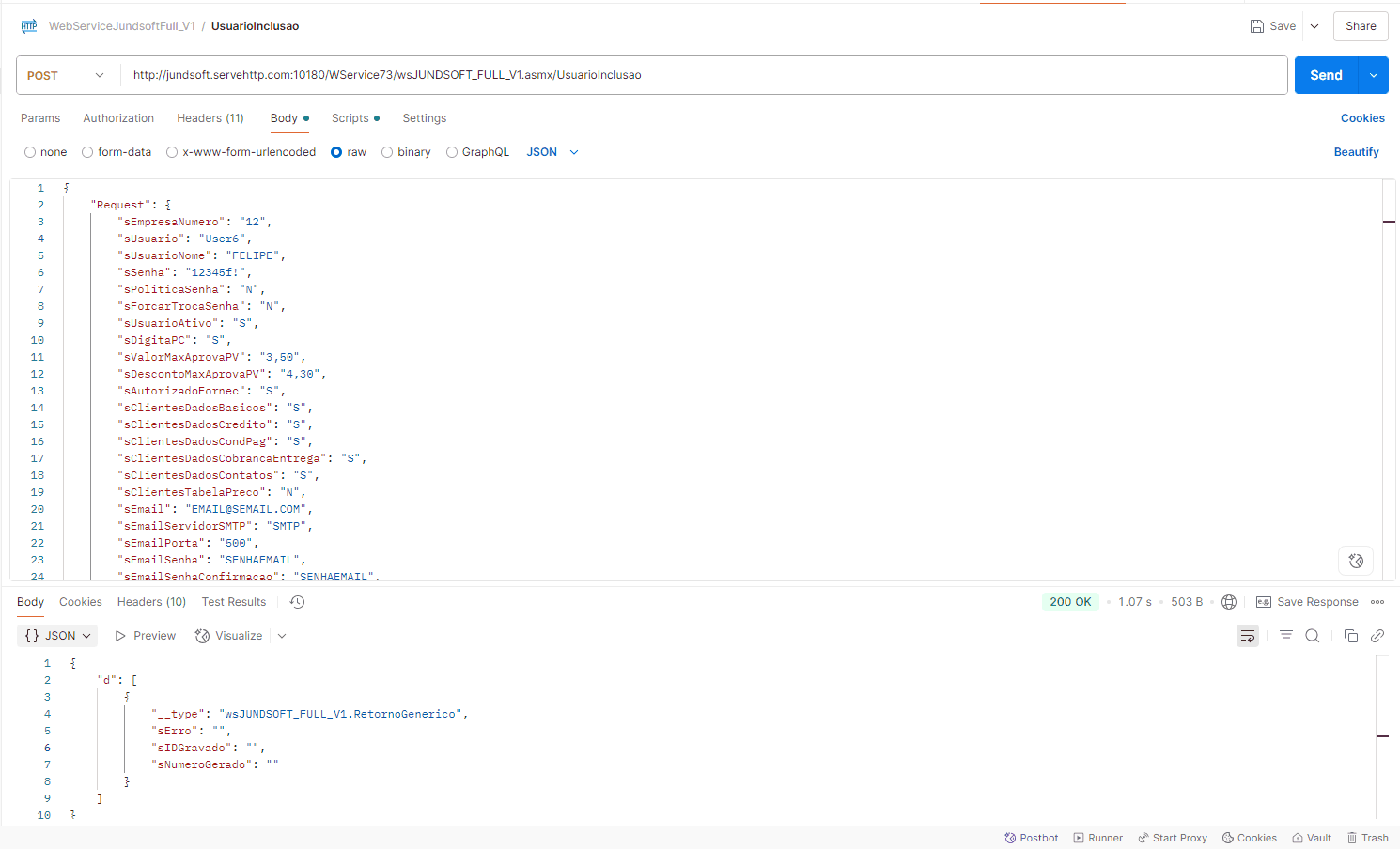This screenshot has height=849, width=1400.
Task: Select the GraphQL radio button
Action: [x=452, y=152]
